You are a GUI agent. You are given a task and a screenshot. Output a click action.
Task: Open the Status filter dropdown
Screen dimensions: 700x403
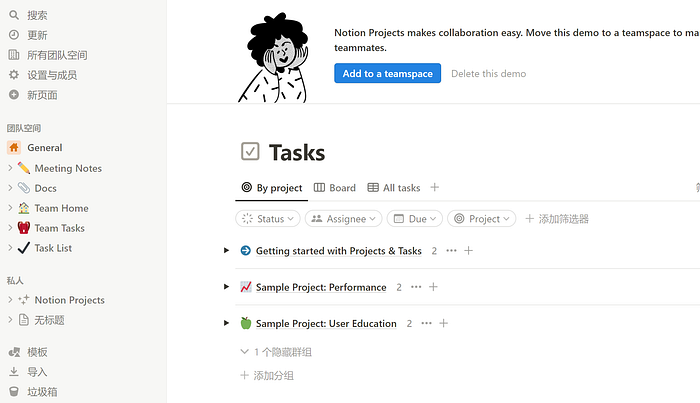268,219
